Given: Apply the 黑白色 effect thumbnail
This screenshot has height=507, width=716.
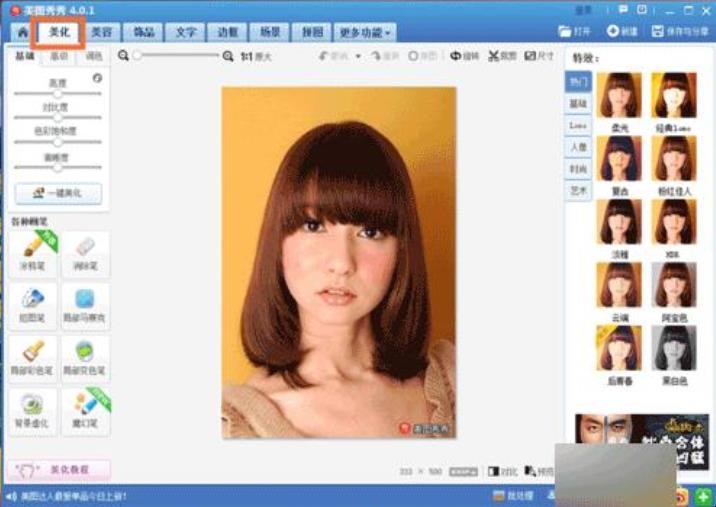Looking at the screenshot, I should (x=674, y=348).
